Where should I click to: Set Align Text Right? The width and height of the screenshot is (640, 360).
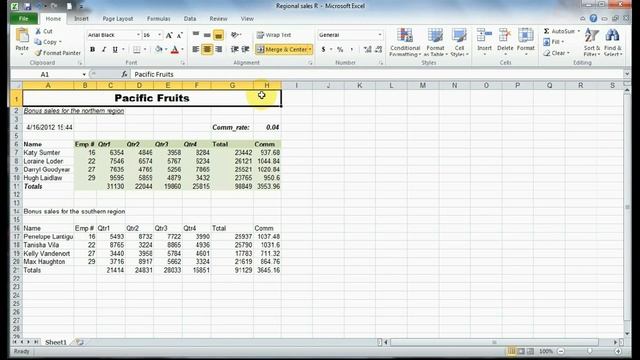click(219, 49)
